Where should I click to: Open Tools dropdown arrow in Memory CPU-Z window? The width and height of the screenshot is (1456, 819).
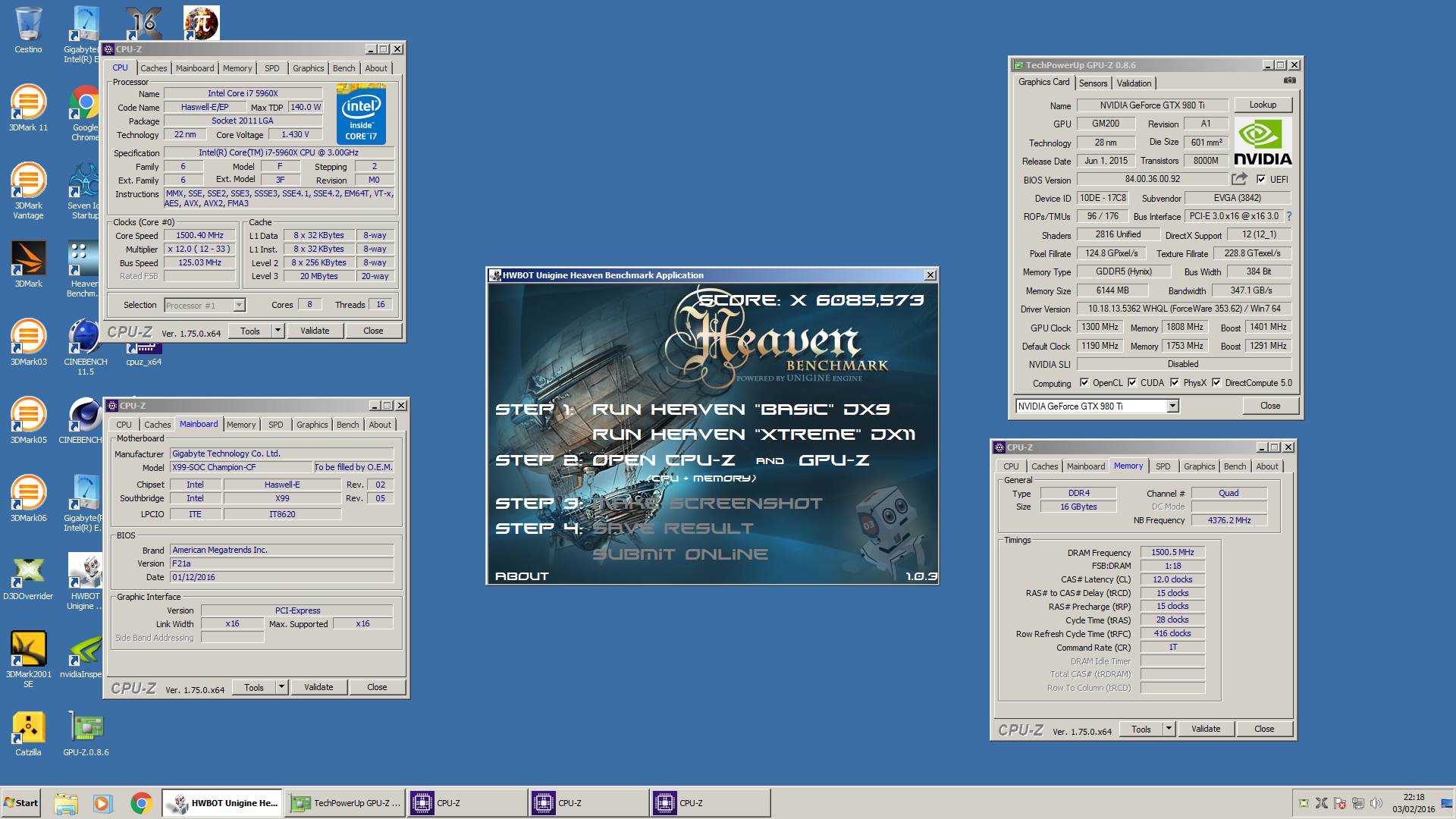pos(1169,729)
